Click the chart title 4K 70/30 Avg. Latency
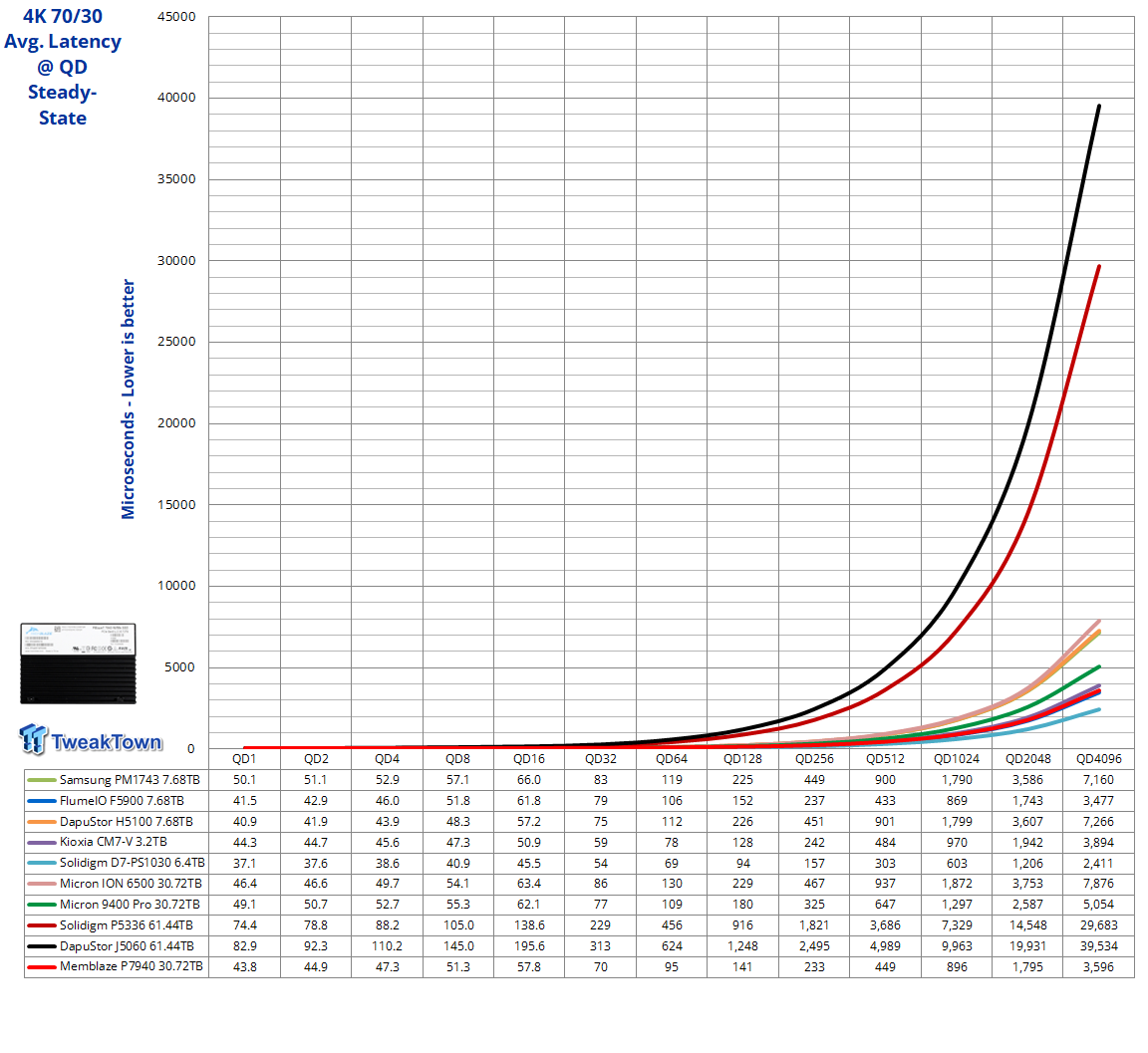This screenshot has height=1053, width=1148. [x=63, y=67]
